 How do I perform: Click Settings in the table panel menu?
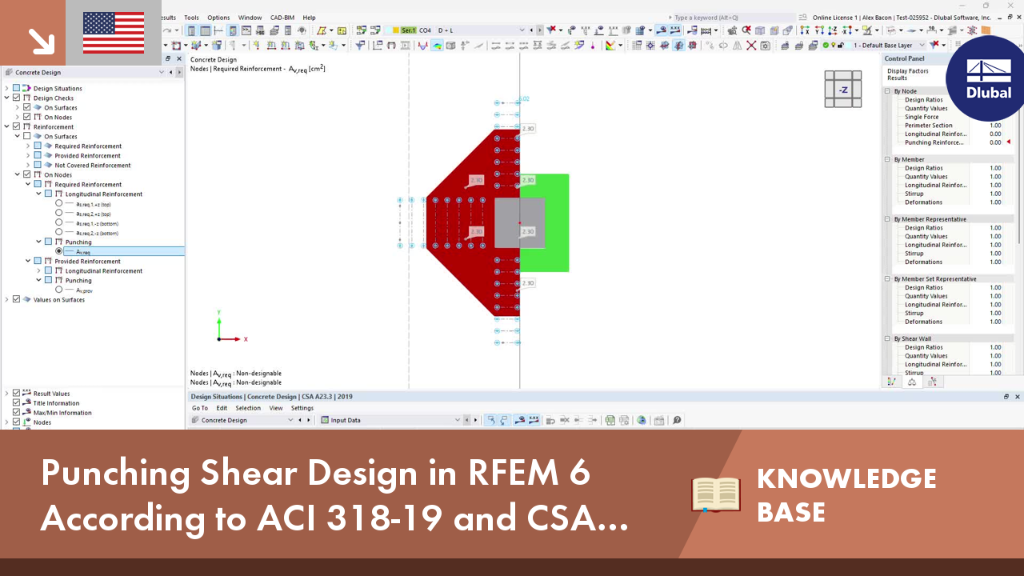pyautogui.click(x=302, y=408)
